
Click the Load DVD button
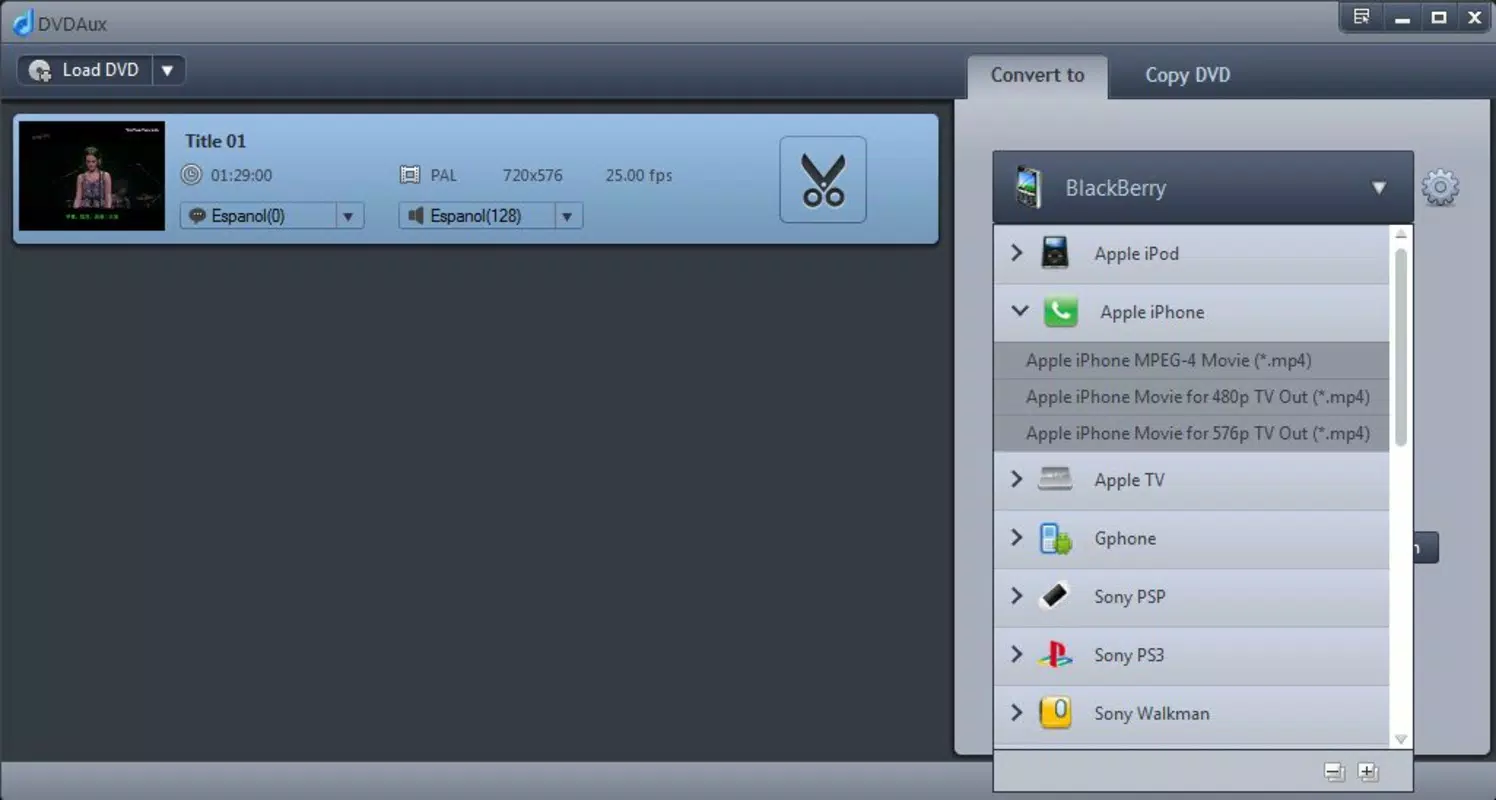(85, 70)
